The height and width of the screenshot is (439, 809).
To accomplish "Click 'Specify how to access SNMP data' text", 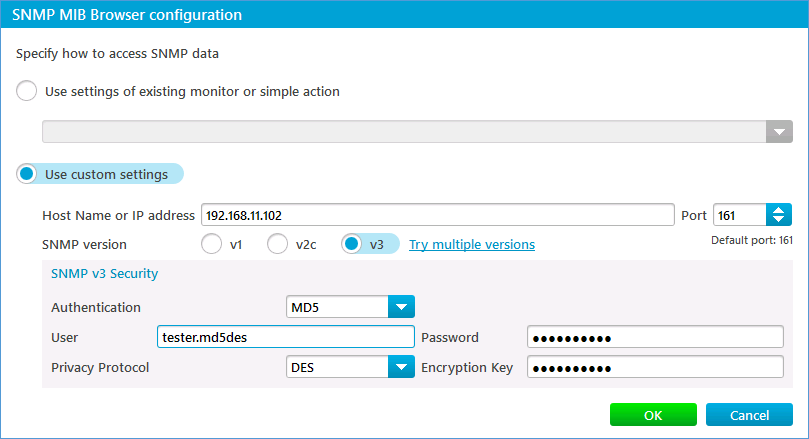I will pyautogui.click(x=117, y=54).
